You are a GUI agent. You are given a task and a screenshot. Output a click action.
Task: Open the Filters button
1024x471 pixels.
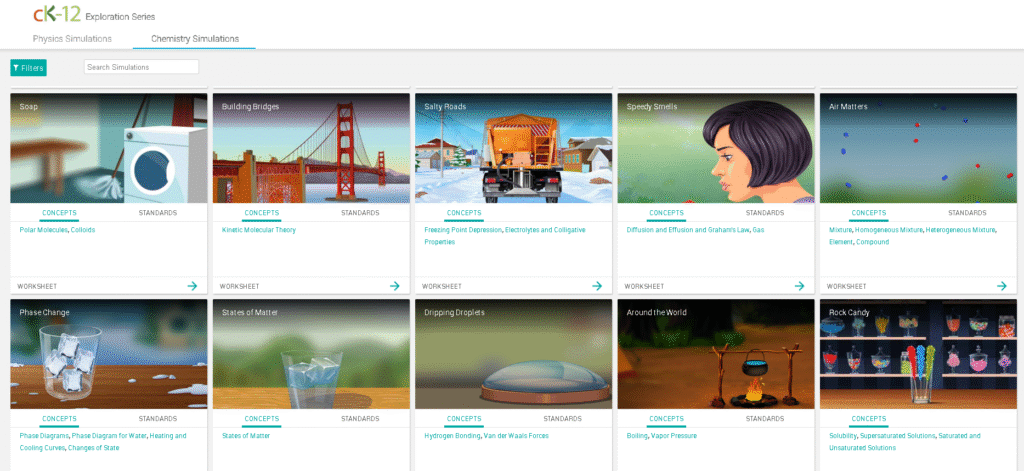click(28, 68)
